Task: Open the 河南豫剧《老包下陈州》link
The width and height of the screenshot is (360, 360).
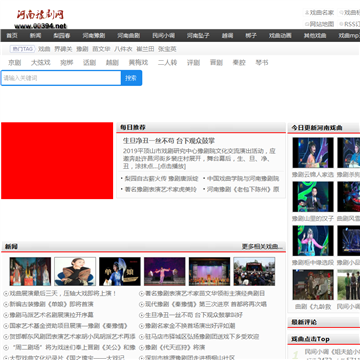Action: click(x=243, y=189)
